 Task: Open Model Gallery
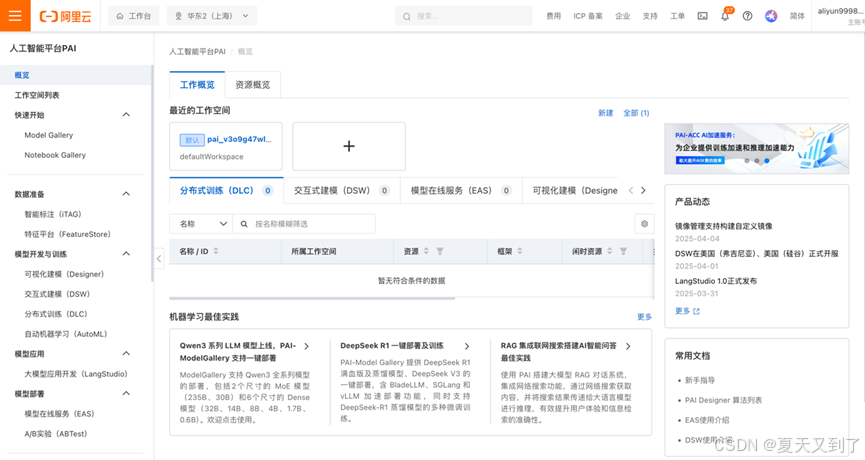(x=49, y=135)
